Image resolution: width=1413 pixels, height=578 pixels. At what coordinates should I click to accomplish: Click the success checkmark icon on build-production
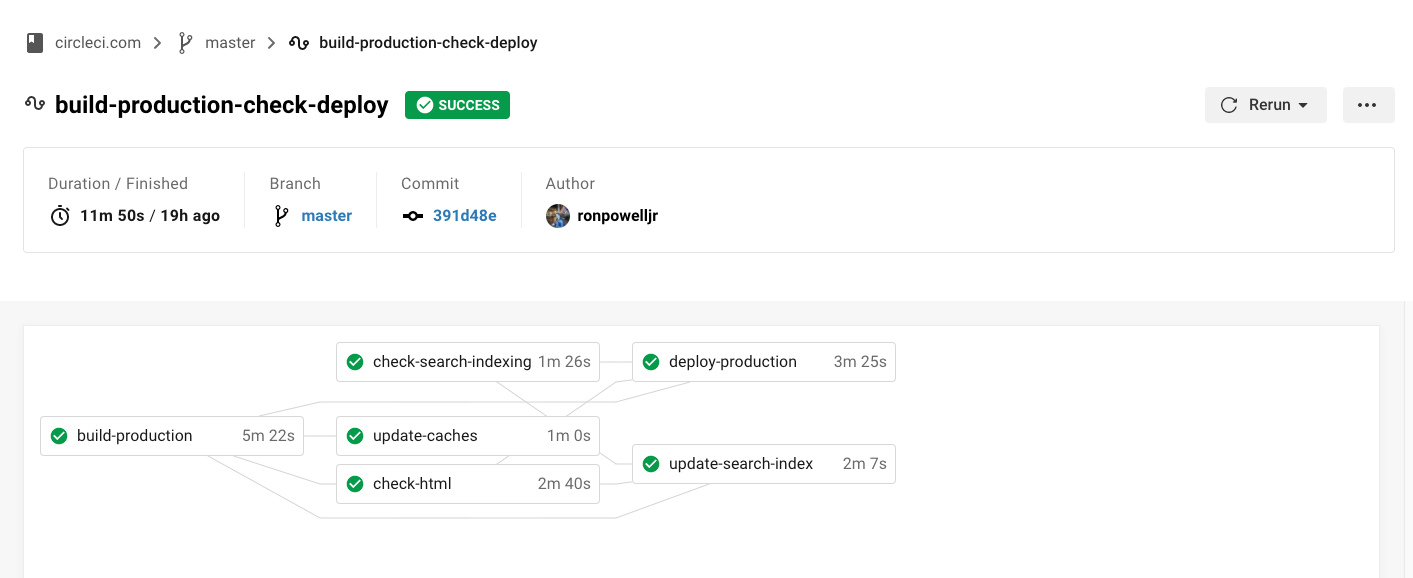tap(58, 435)
